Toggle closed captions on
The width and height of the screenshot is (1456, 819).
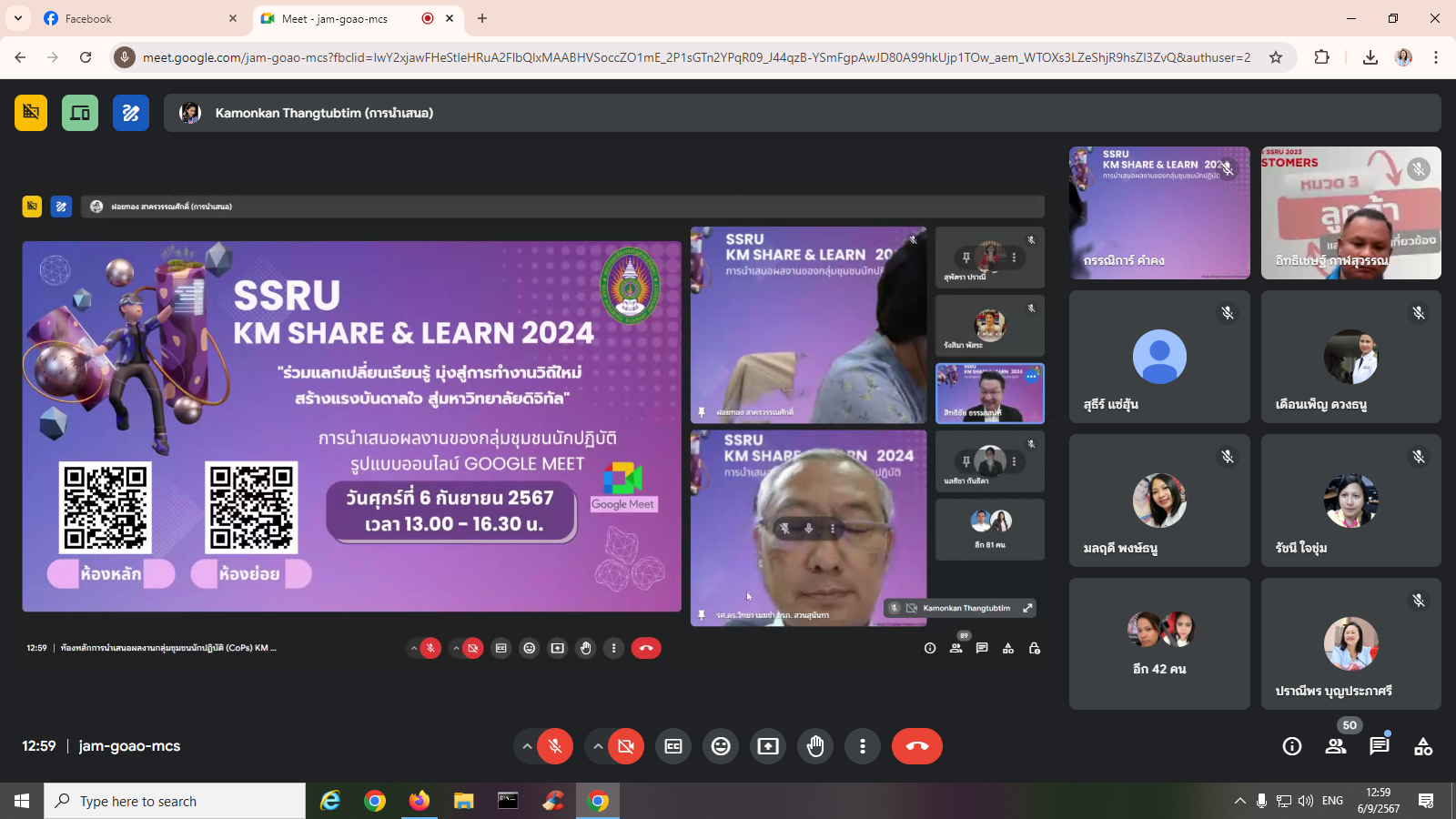click(673, 746)
